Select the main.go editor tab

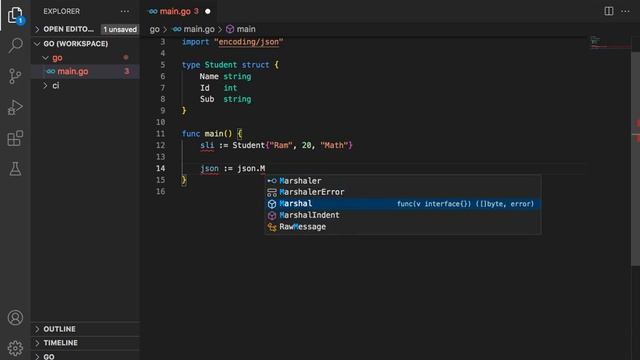[179, 11]
